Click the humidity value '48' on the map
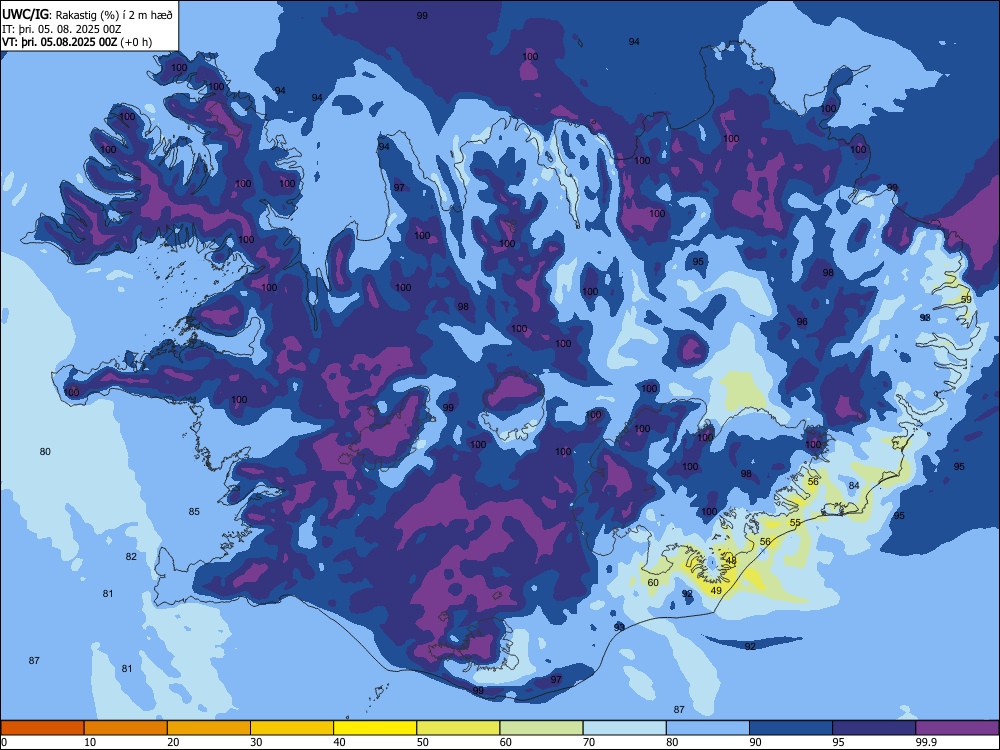Viewport: 1000px width, 750px height. point(732,561)
